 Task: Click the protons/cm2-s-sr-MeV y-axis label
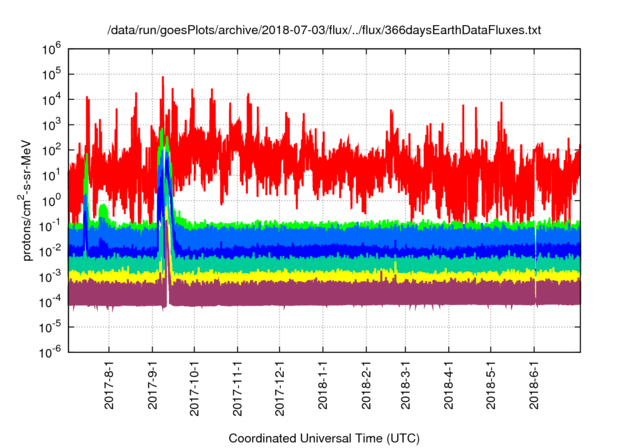pyautogui.click(x=26, y=200)
